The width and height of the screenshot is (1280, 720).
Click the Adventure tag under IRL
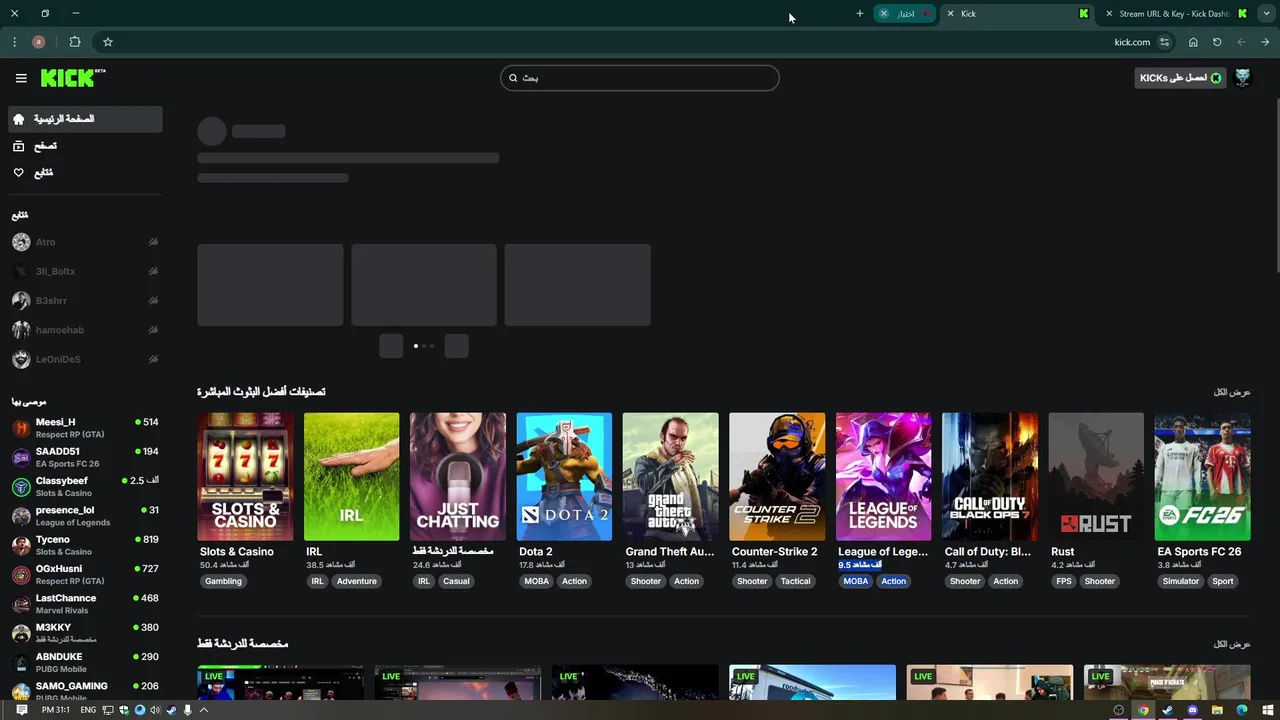point(357,581)
